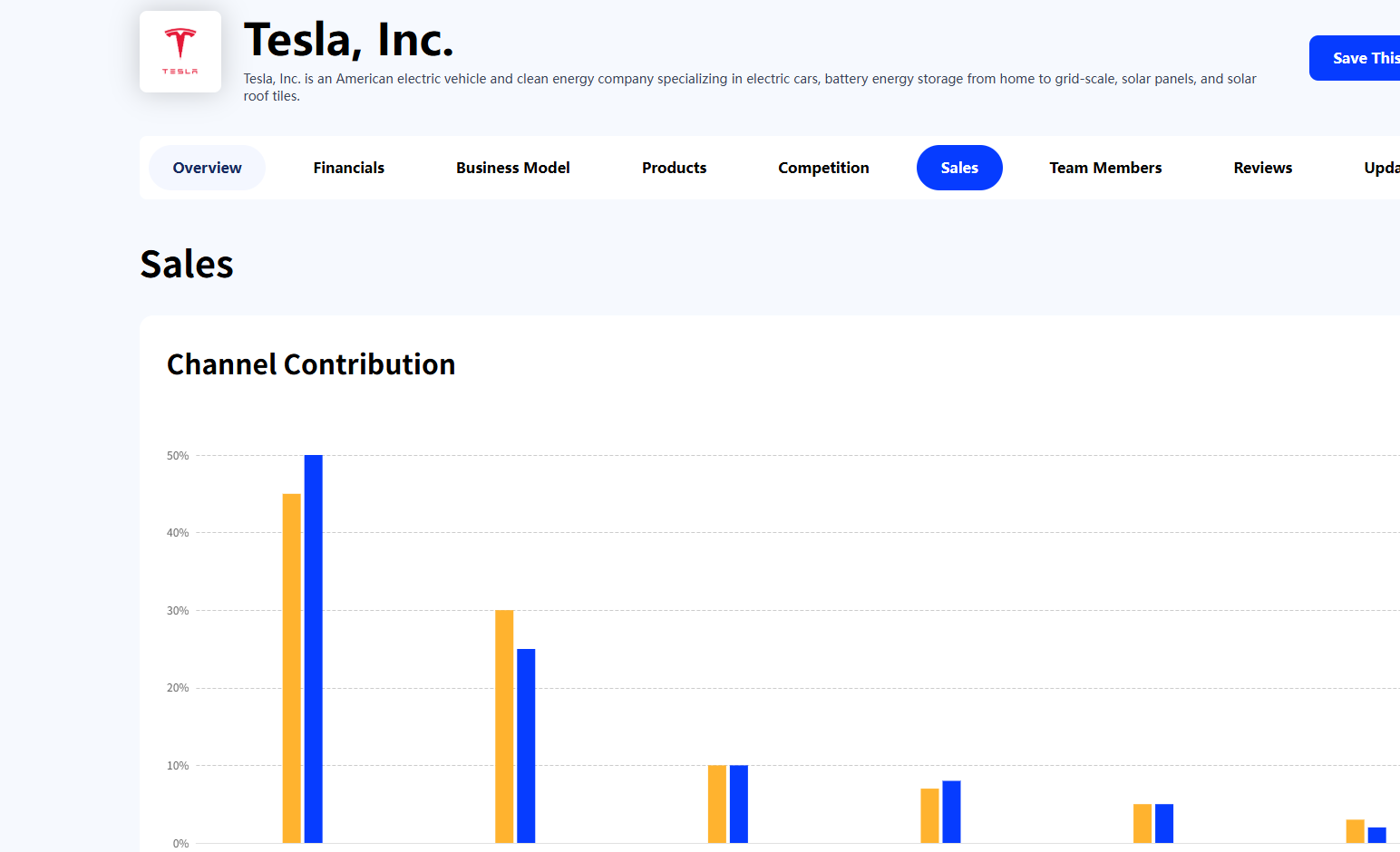
Task: Click the Tesla logo thumbnail
Action: pyautogui.click(x=180, y=52)
